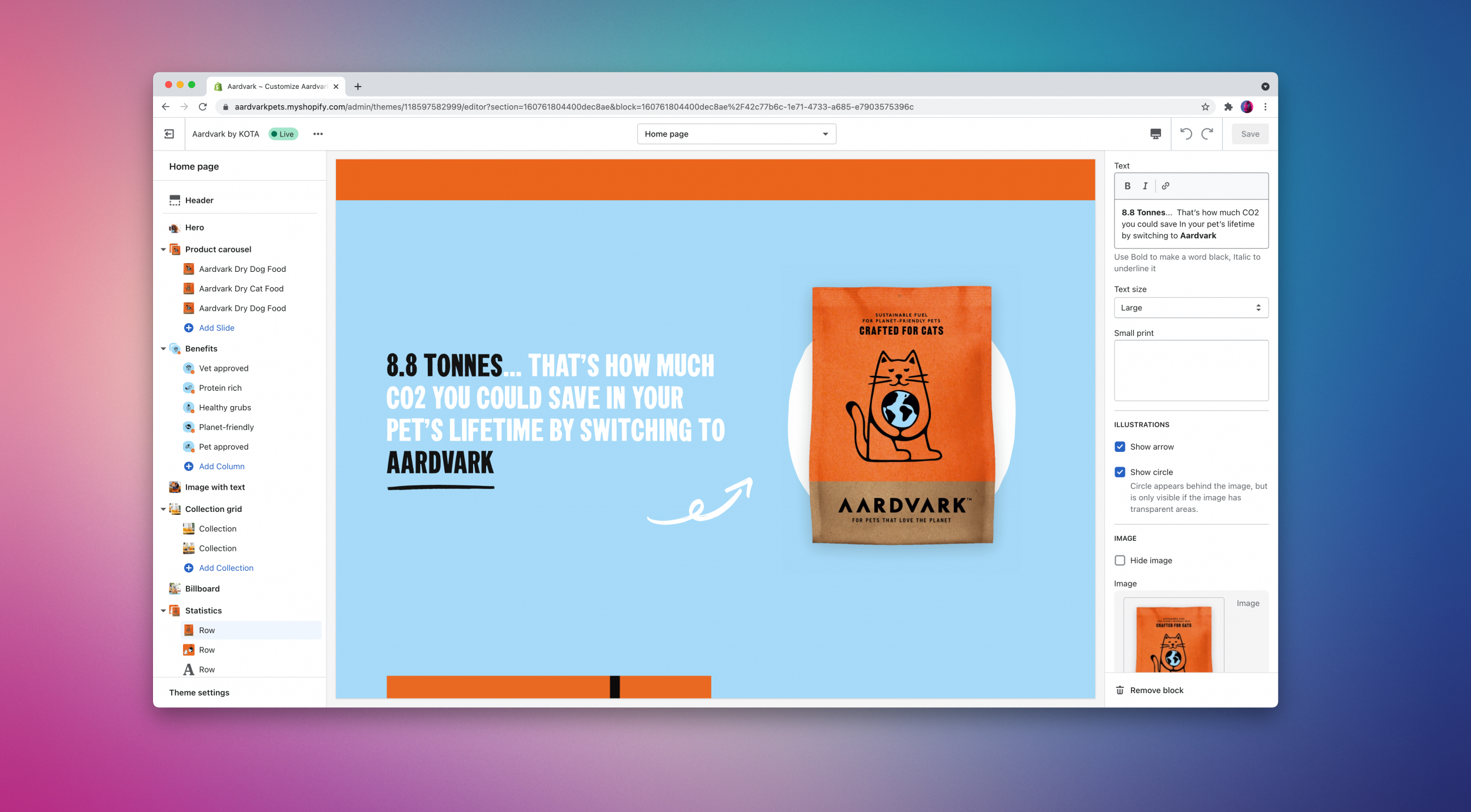This screenshot has width=1471, height=812.
Task: Click the Text editor content field
Action: [1191, 224]
